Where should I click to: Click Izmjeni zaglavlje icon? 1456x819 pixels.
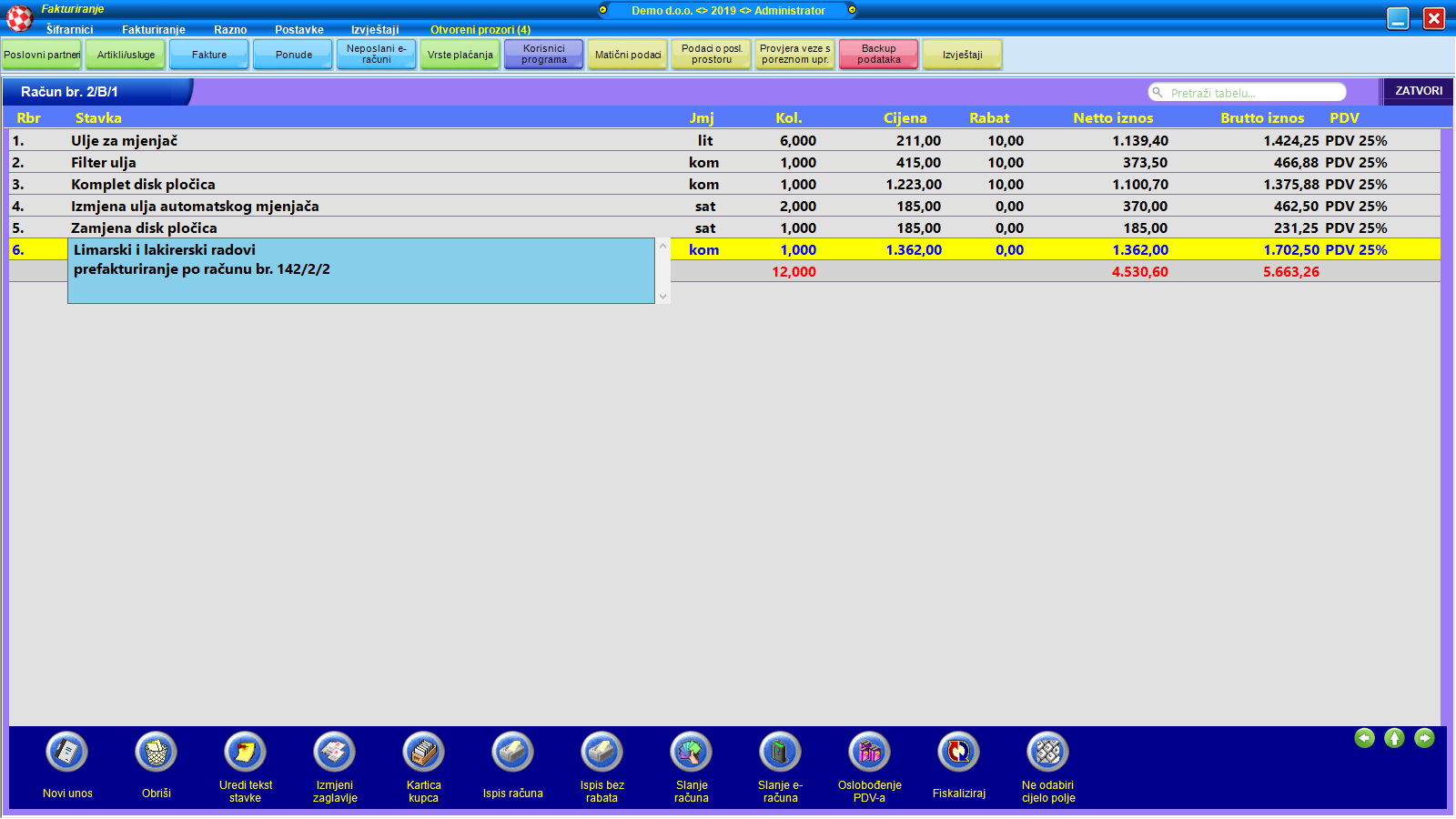[334, 753]
